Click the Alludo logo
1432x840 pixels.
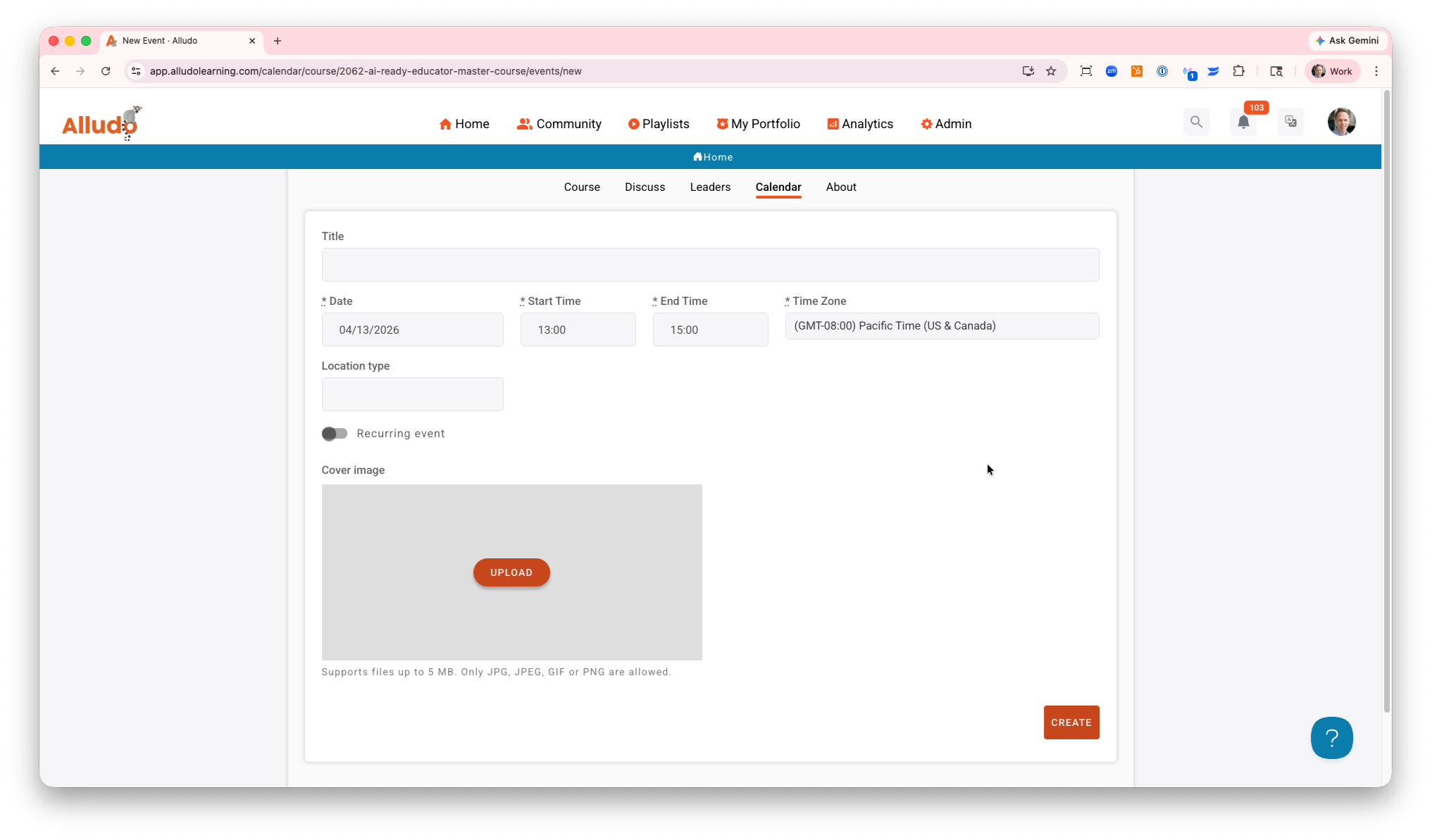pos(101,123)
